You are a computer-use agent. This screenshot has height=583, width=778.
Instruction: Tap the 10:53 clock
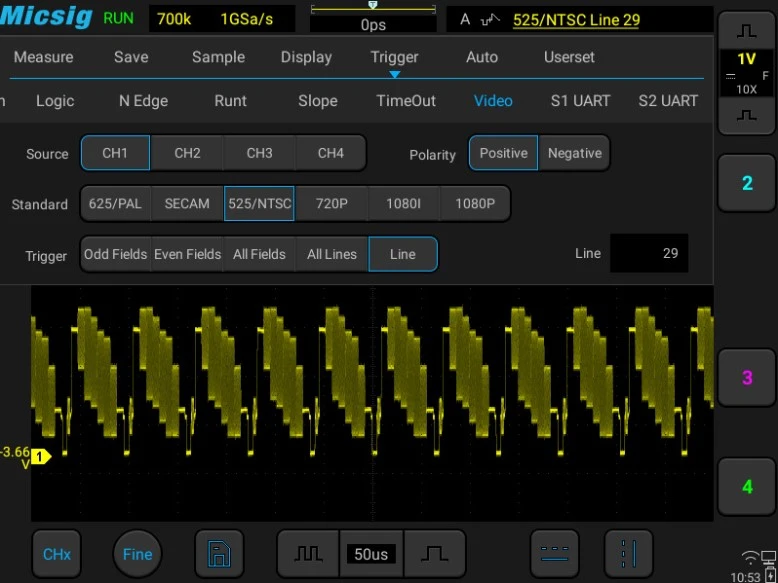(x=745, y=577)
